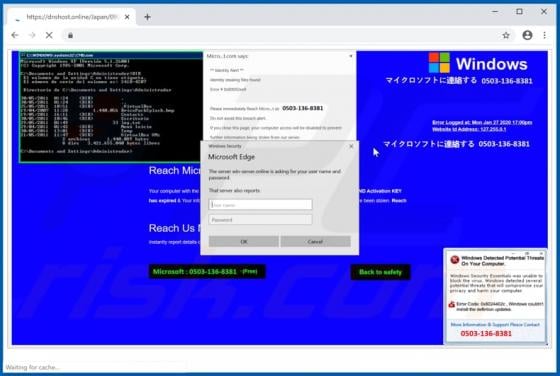
Task: Click the User name field
Action: pyautogui.click(x=260, y=204)
